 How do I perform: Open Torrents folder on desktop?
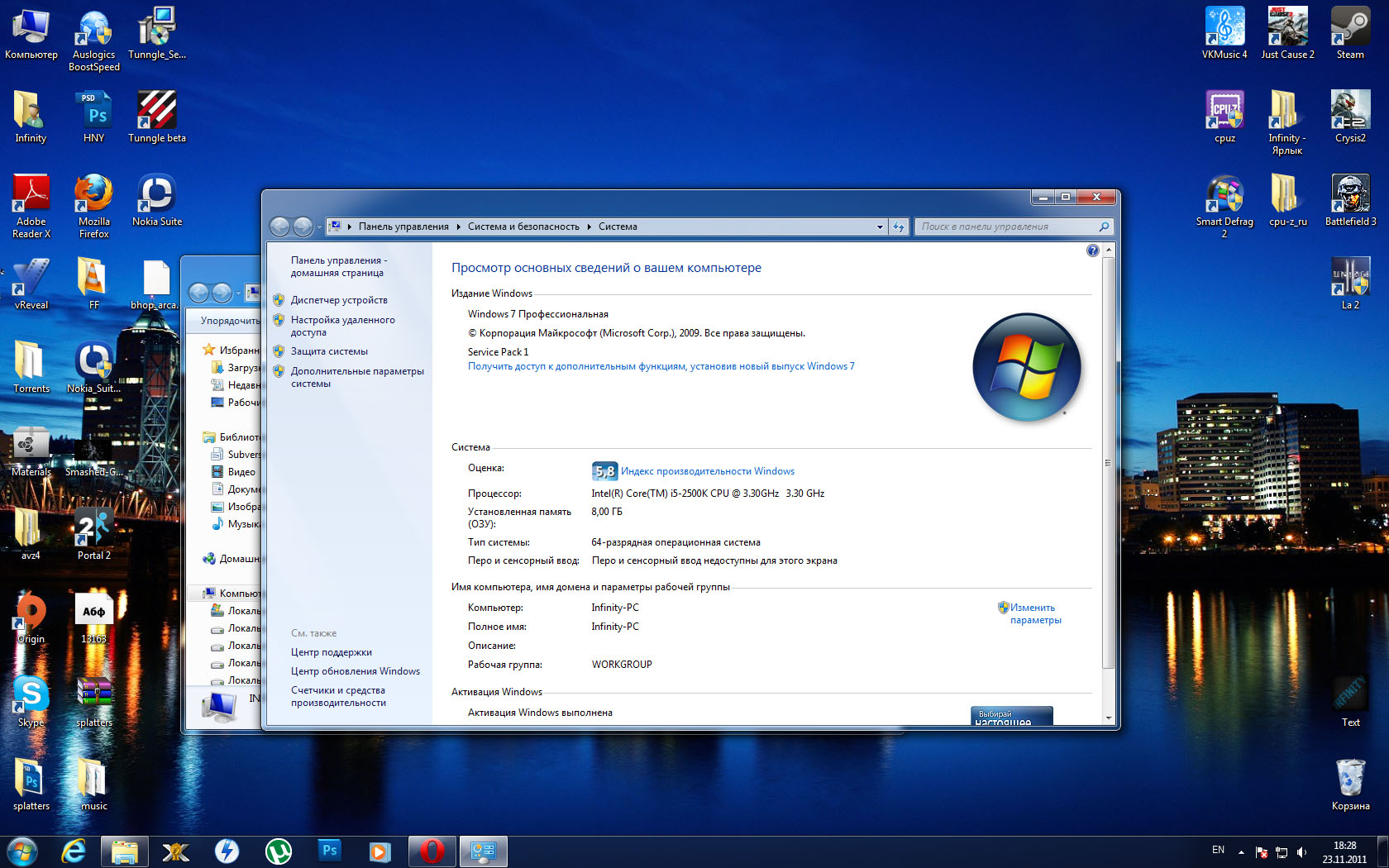tap(31, 367)
